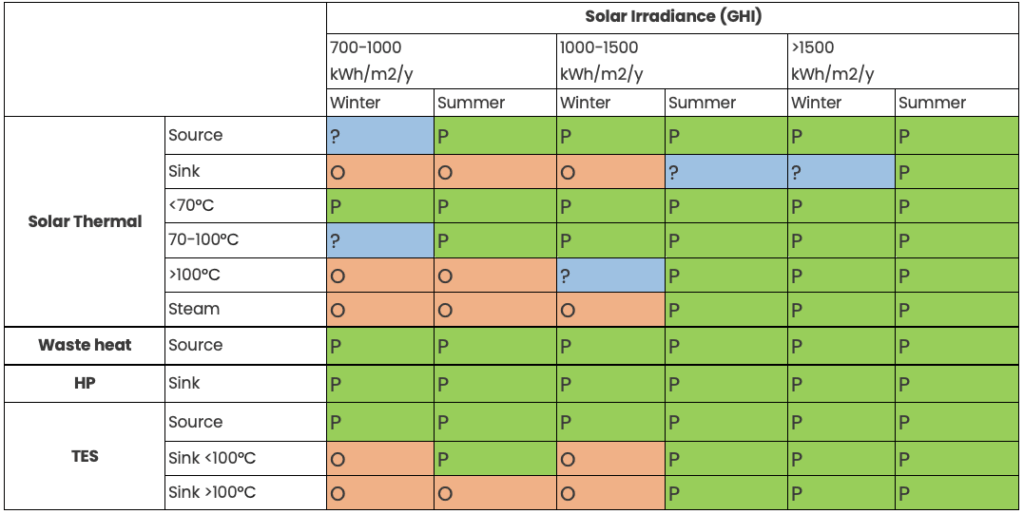Click the Summer subheader under 700-1000
Screen dimensions: 1024x514
click(x=471, y=102)
